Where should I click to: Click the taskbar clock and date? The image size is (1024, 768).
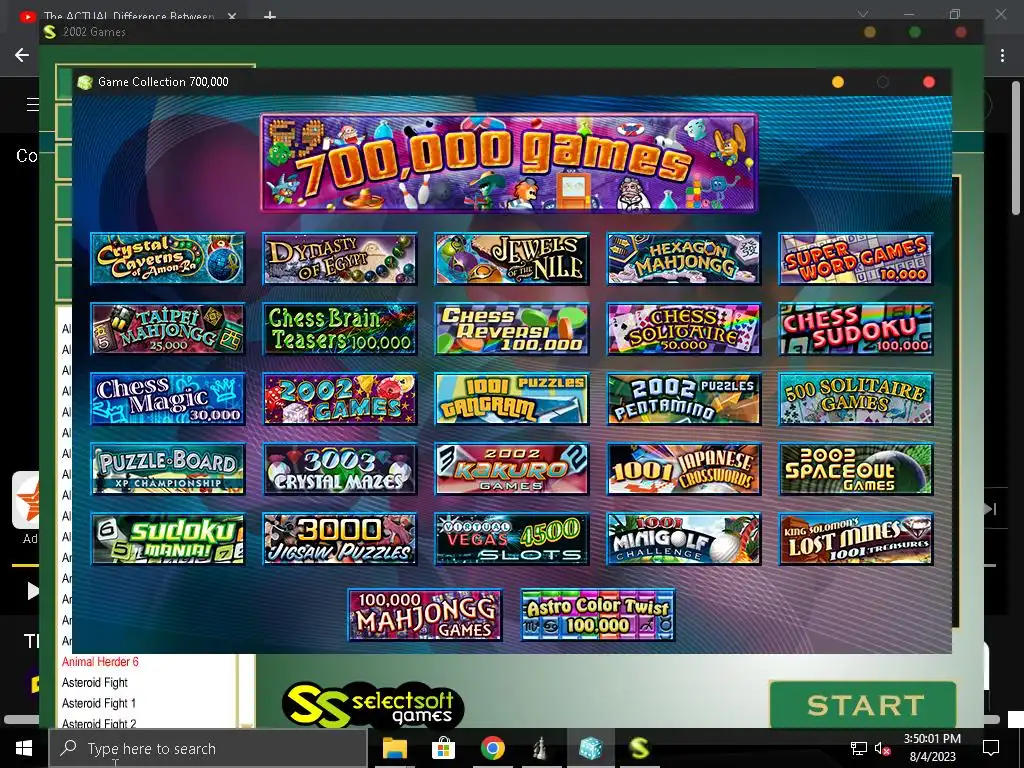tap(932, 748)
